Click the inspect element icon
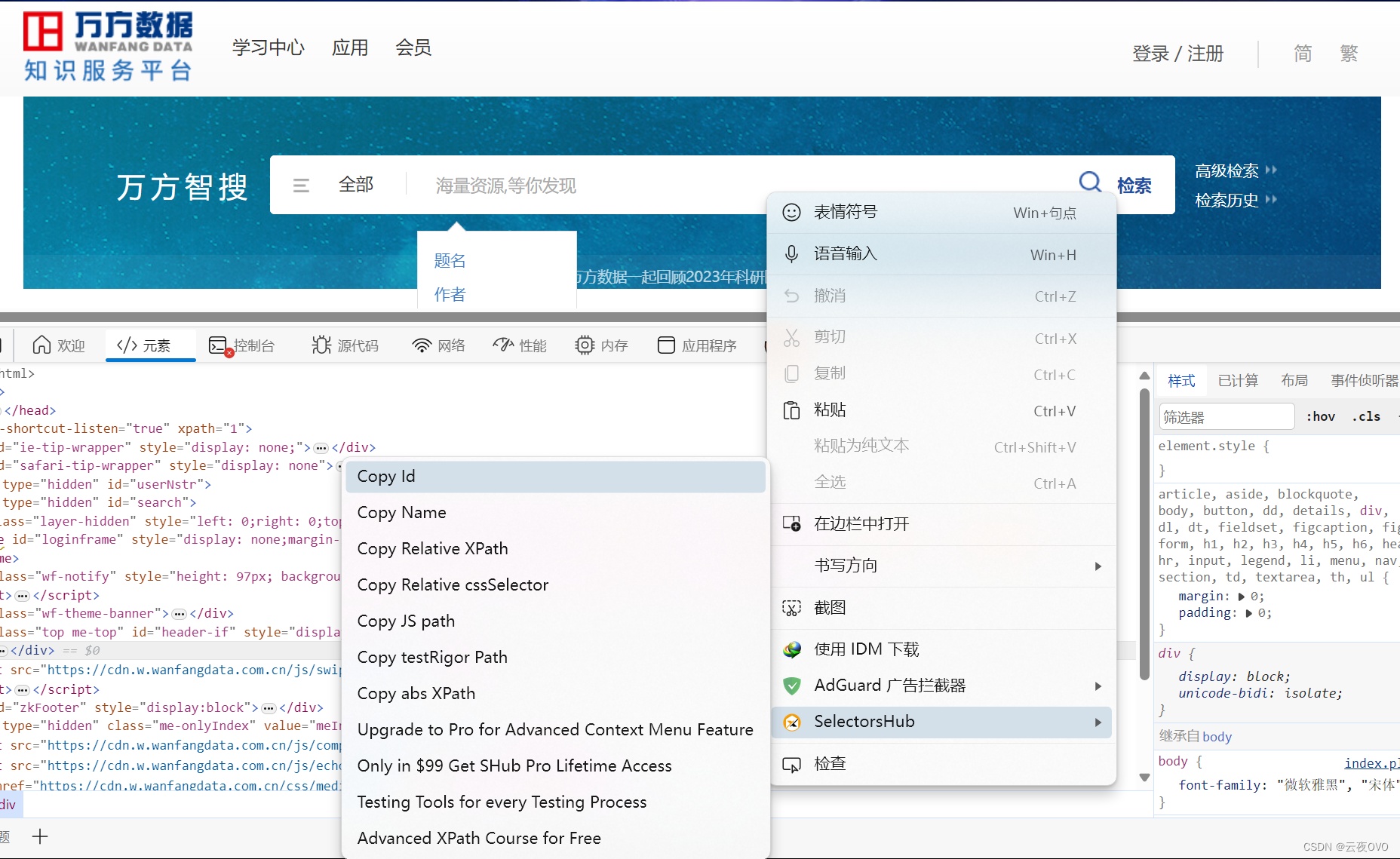 pos(791,764)
